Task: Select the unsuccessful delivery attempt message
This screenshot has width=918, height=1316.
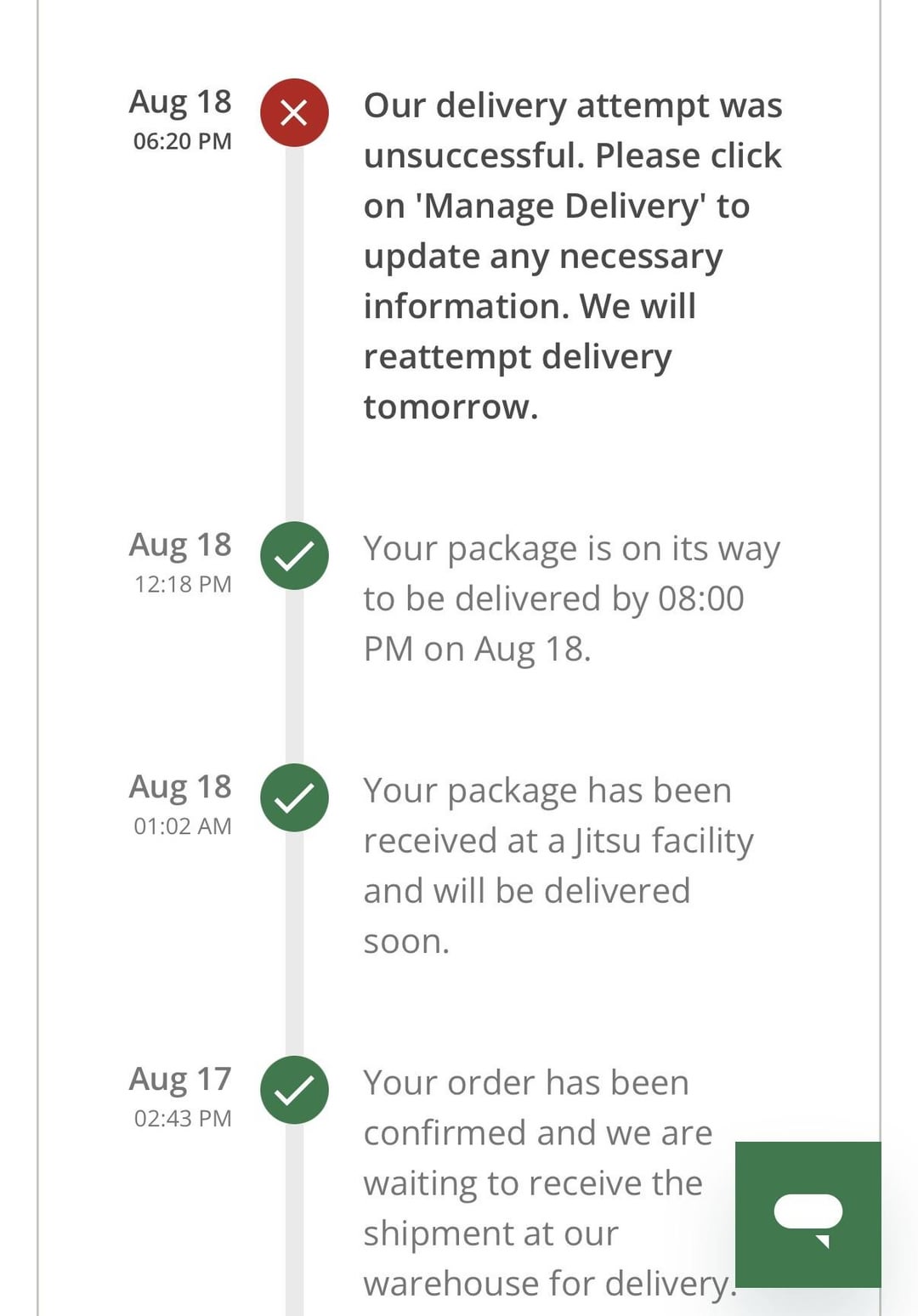Action: (572, 256)
